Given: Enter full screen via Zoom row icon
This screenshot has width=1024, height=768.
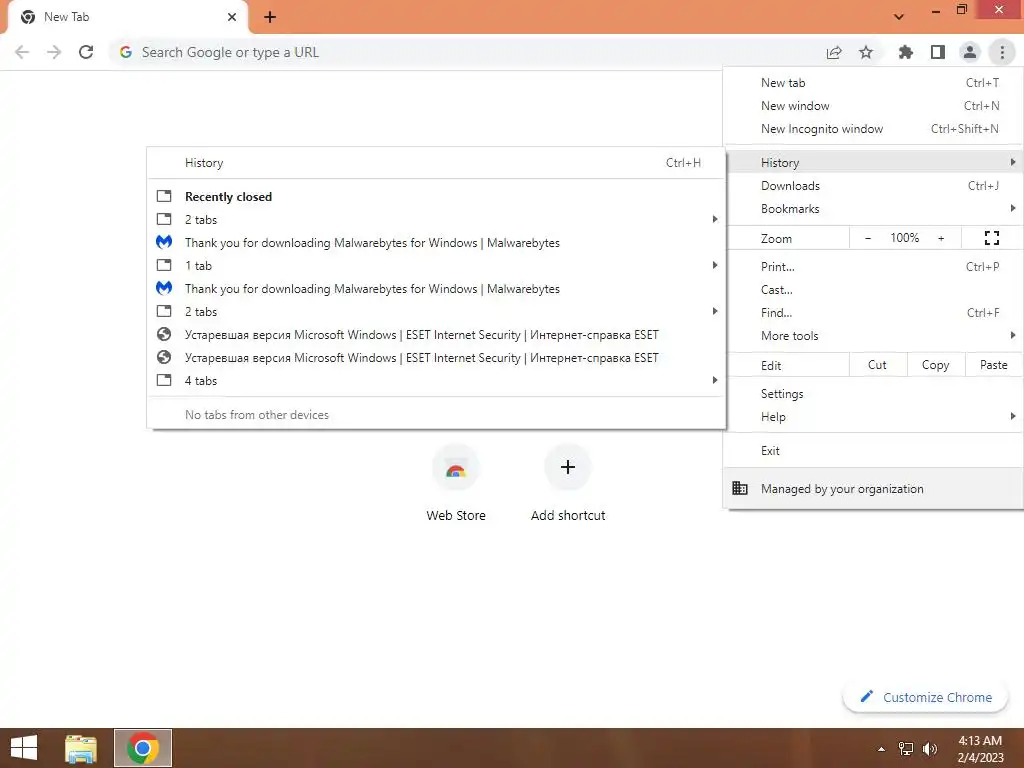Looking at the screenshot, I should point(991,238).
